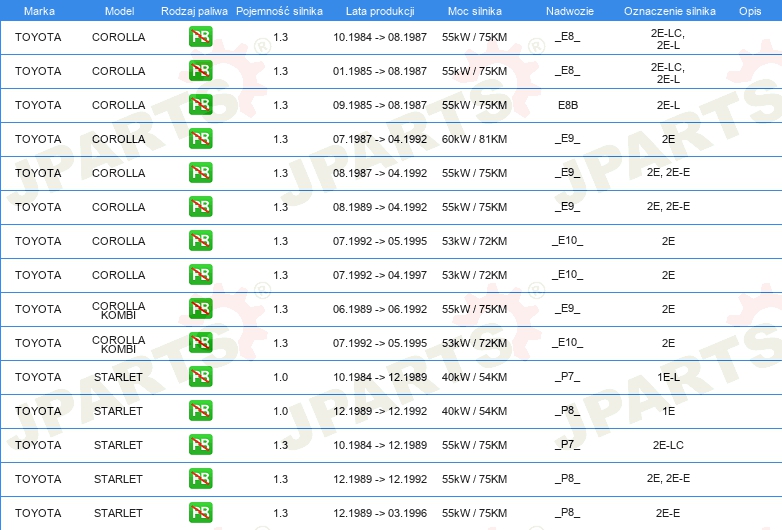The image size is (782, 530).
Task: Click the _E10_ body code in the 04.1997 row
Action: pyautogui.click(x=568, y=275)
